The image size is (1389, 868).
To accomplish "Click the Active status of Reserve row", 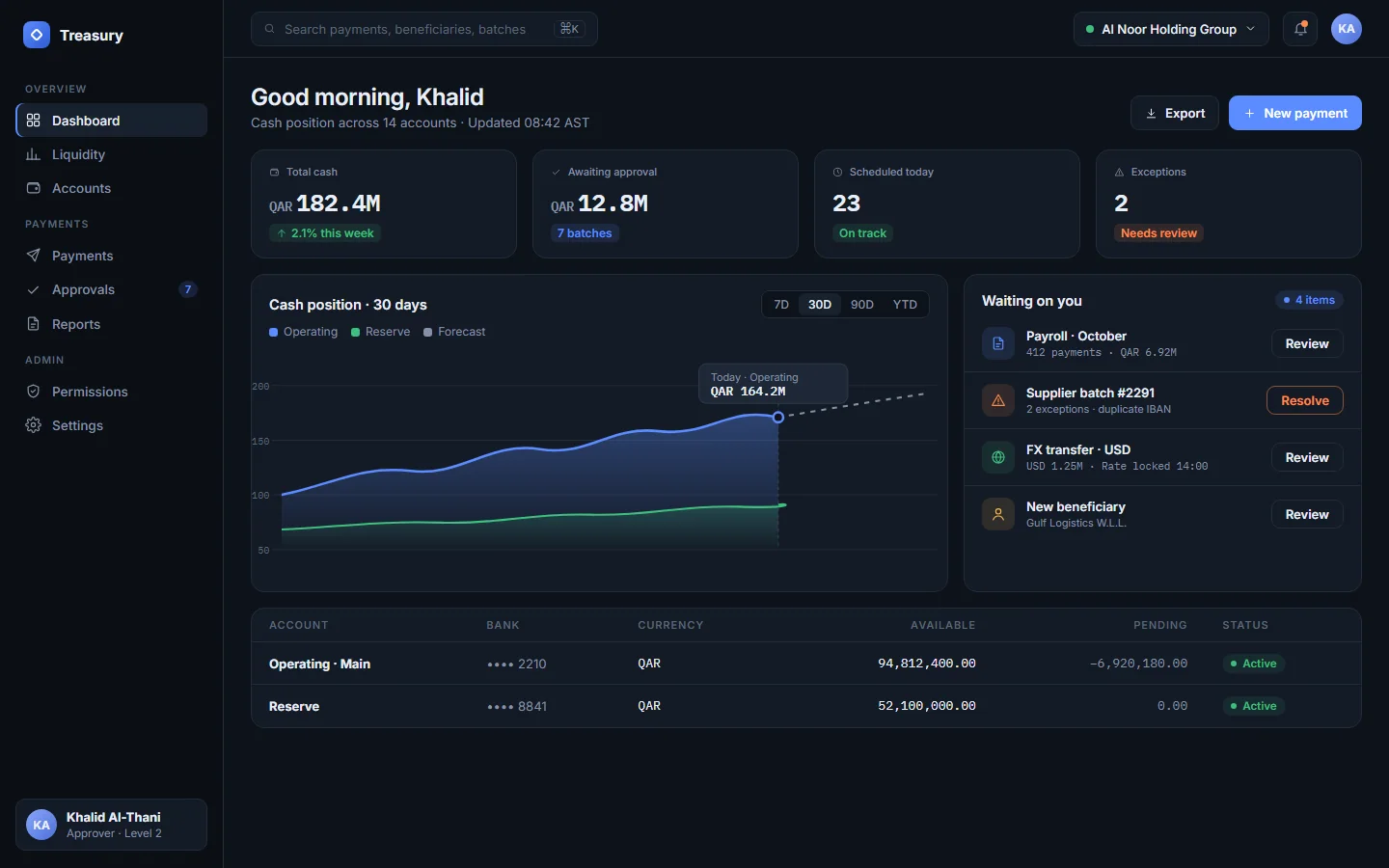I will click(x=1254, y=706).
